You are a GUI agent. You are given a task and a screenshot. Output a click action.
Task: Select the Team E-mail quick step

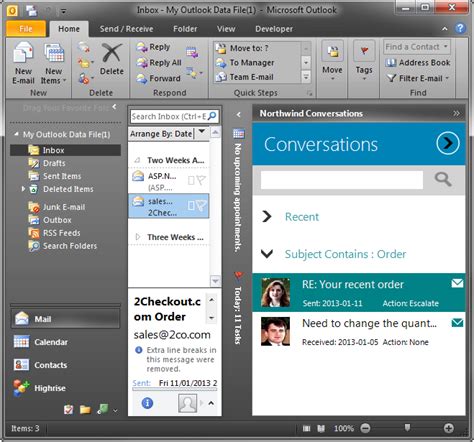click(245, 77)
